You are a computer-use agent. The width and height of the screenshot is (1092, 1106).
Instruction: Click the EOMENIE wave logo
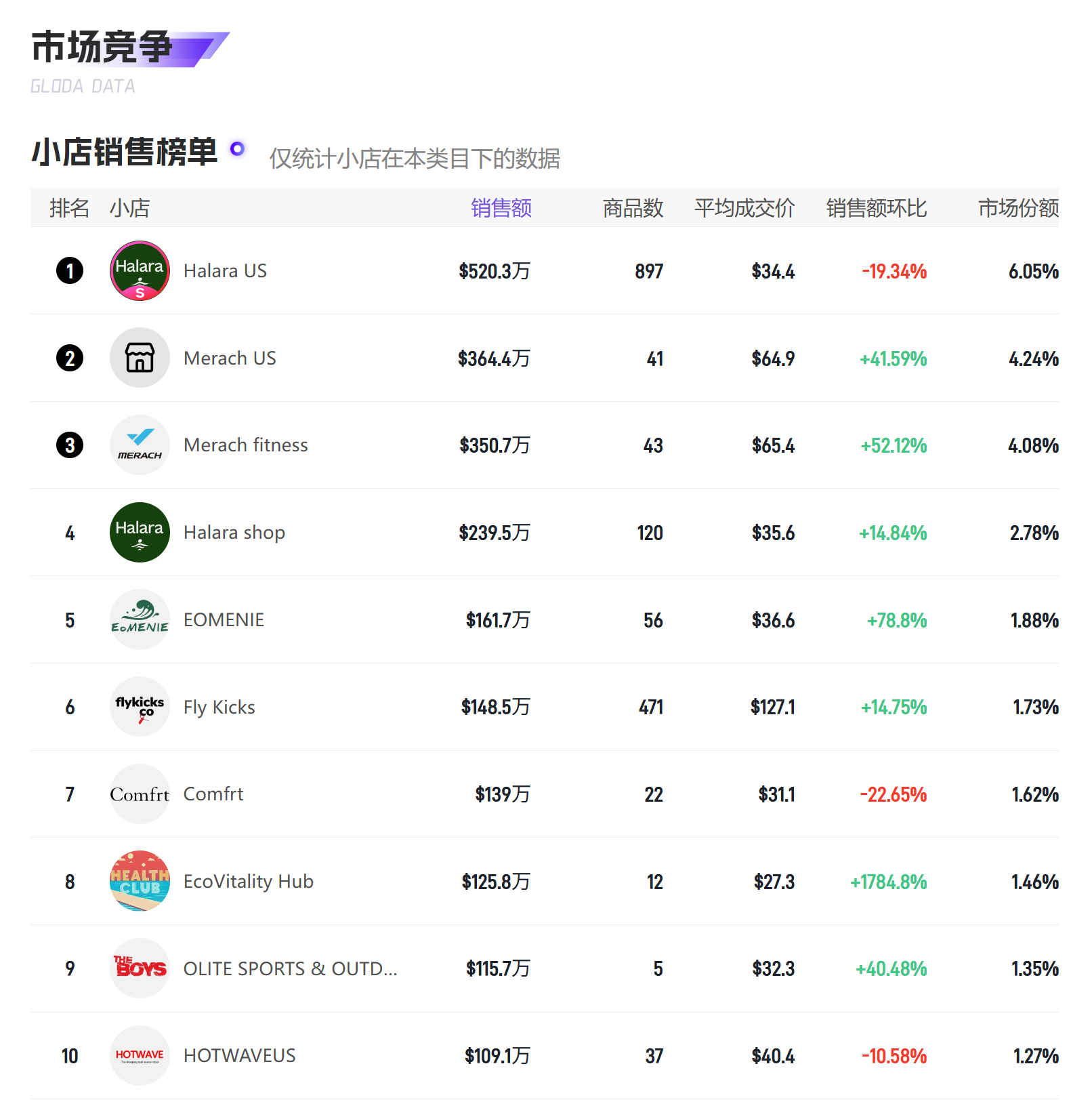(x=140, y=619)
